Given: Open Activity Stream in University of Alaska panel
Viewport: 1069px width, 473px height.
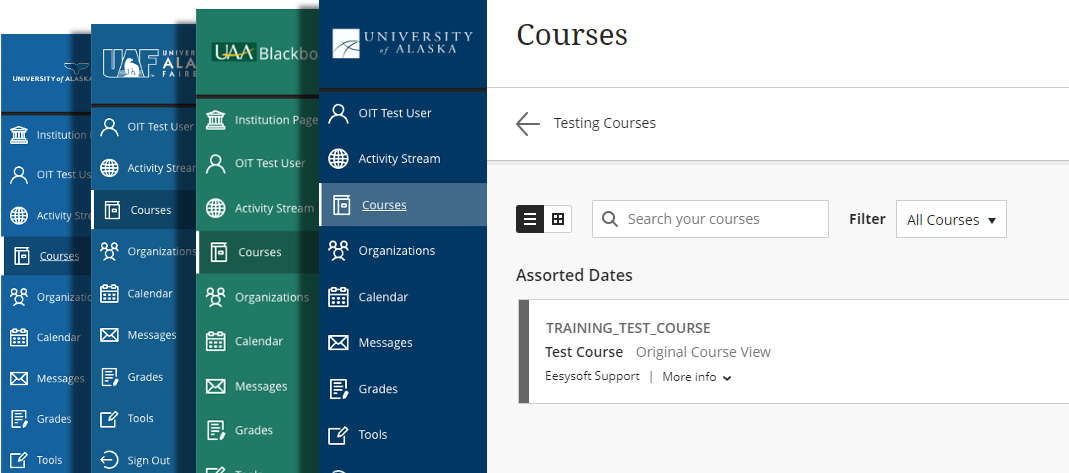Looking at the screenshot, I should 400,159.
